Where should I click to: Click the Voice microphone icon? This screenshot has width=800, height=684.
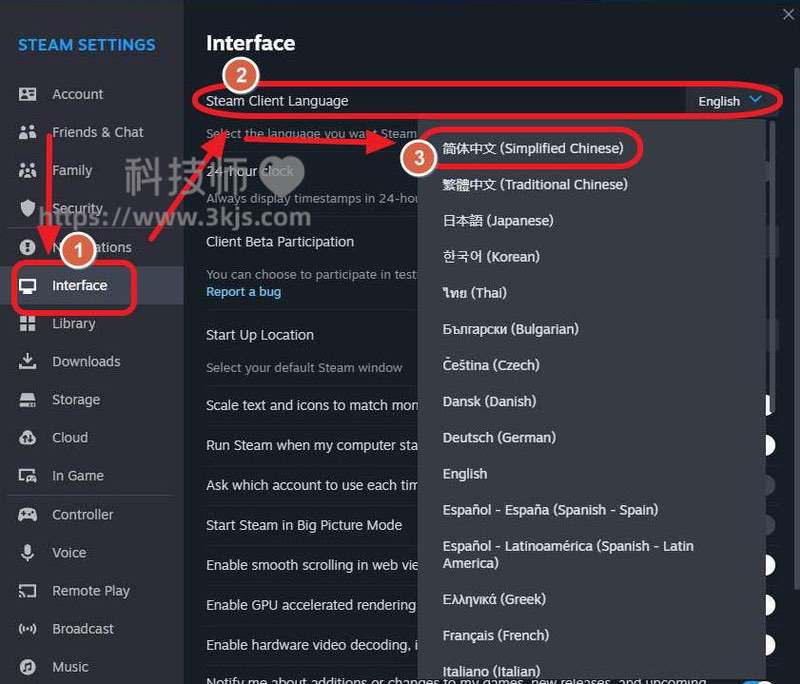coord(28,552)
